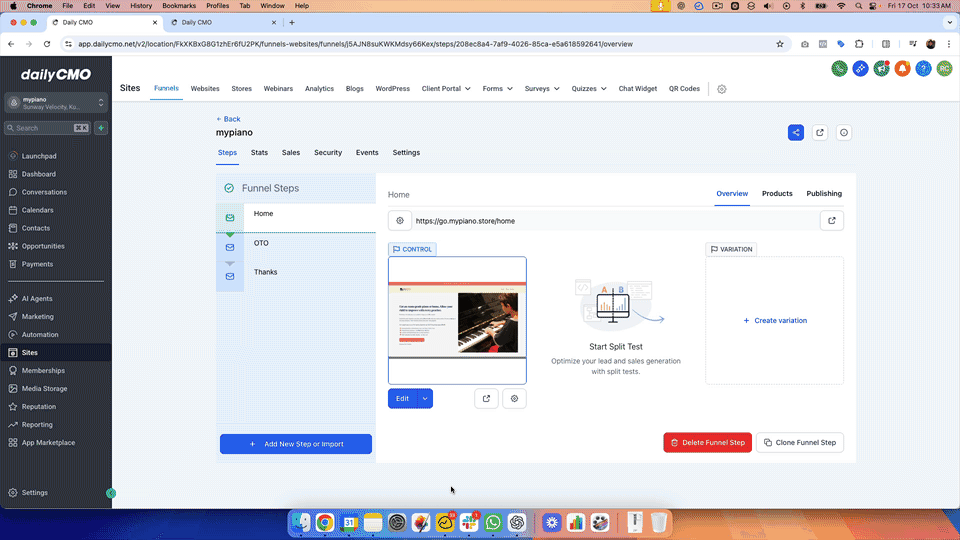The image size is (960, 540).
Task: Open the page preview icon beside Edit
Action: pyautogui.click(x=486, y=398)
